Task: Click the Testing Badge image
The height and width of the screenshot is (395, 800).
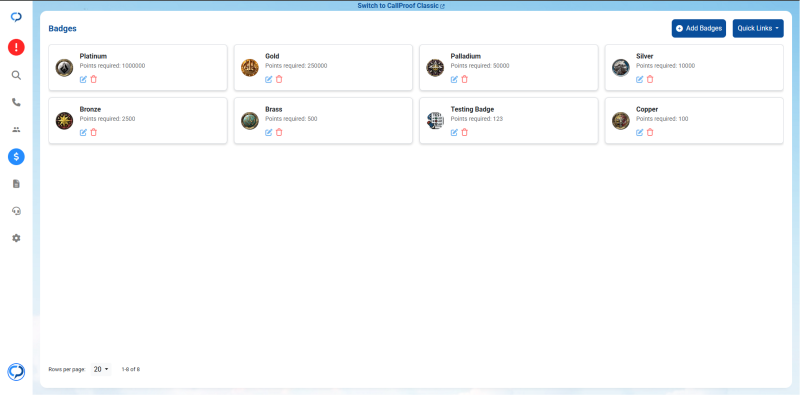Action: click(x=435, y=120)
